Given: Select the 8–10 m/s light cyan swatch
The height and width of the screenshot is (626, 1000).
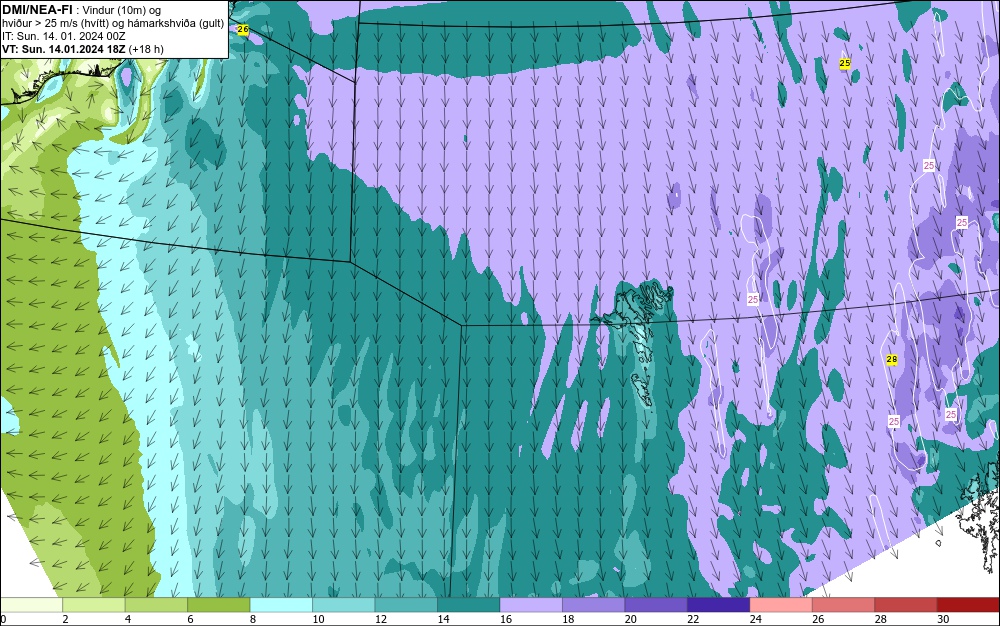Looking at the screenshot, I should click(x=281, y=605).
